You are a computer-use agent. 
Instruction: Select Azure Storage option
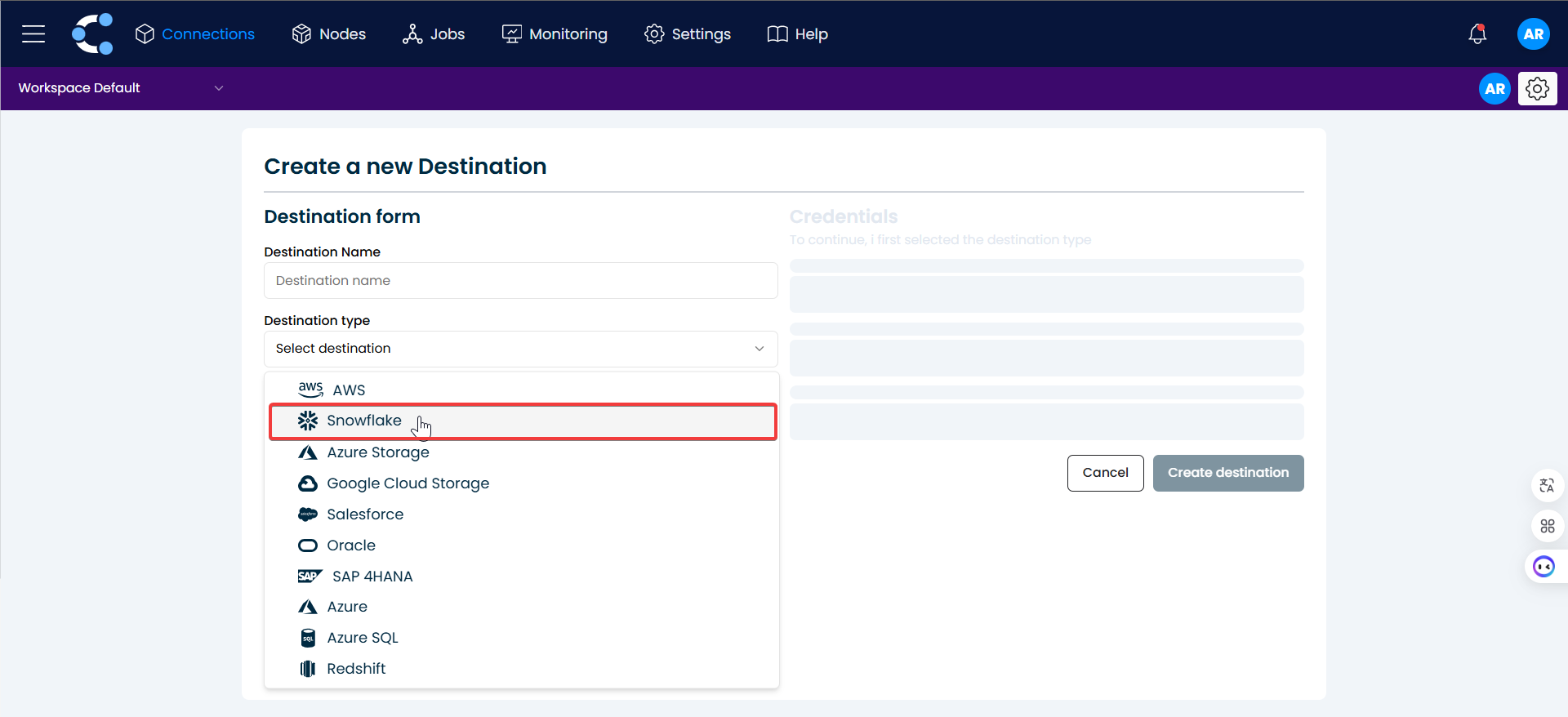(522, 452)
